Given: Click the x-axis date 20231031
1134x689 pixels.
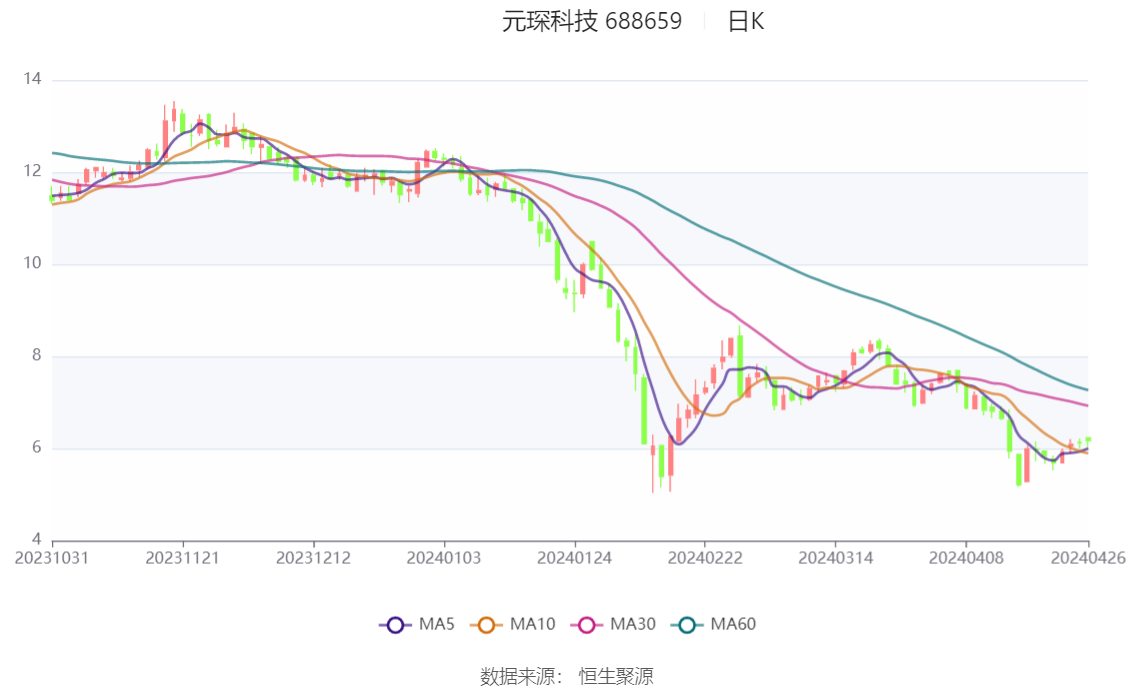Looking at the screenshot, I should click(52, 558).
